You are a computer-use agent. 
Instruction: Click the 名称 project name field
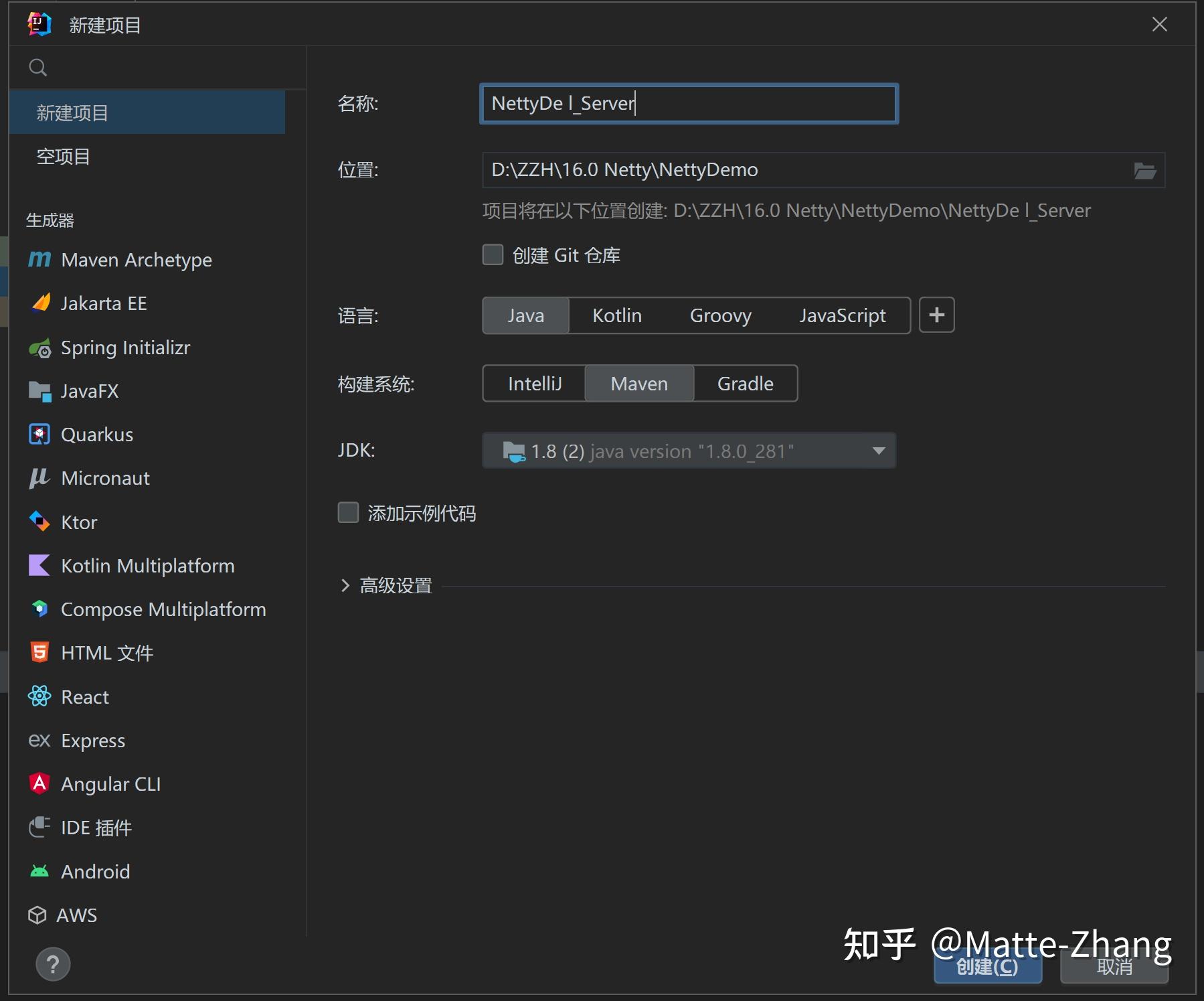(x=689, y=104)
